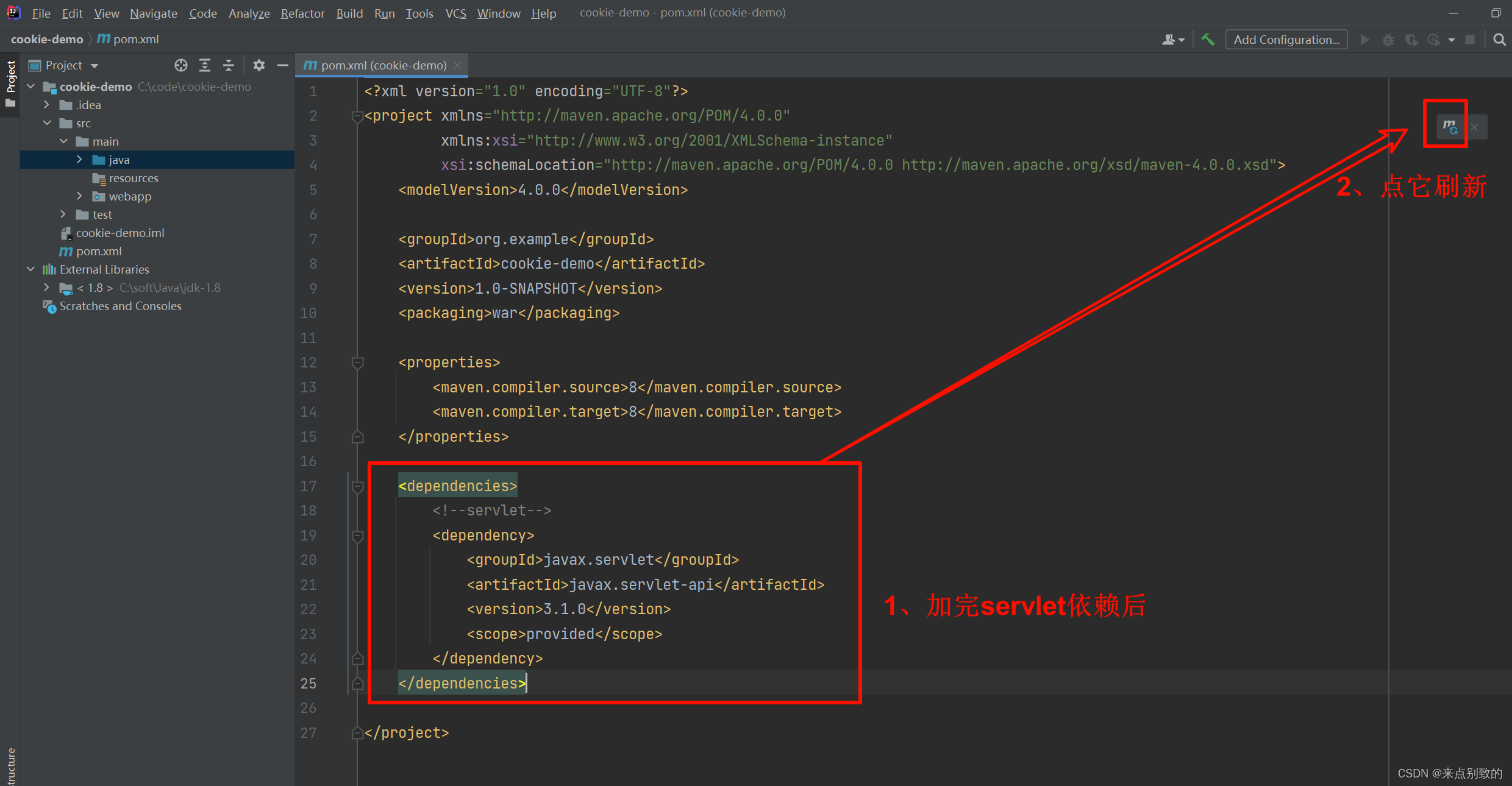Select Opened File crosshair in Project toolbar
1512x786 pixels.
click(180, 65)
